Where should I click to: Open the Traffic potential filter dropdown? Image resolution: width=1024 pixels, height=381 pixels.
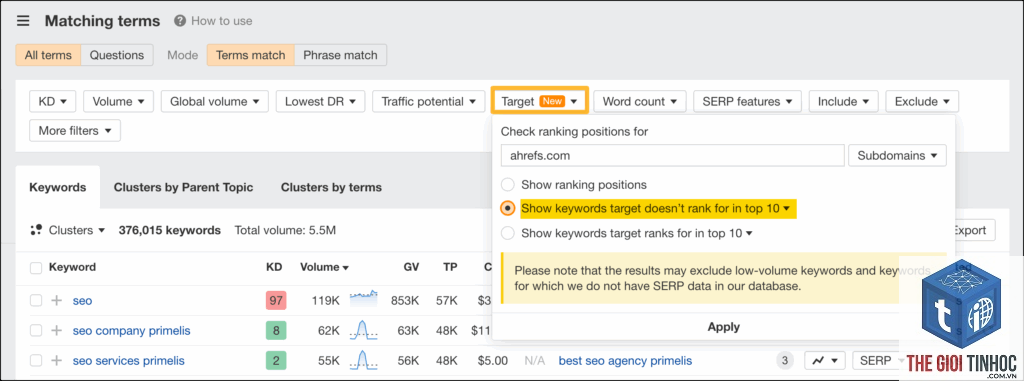coord(428,101)
